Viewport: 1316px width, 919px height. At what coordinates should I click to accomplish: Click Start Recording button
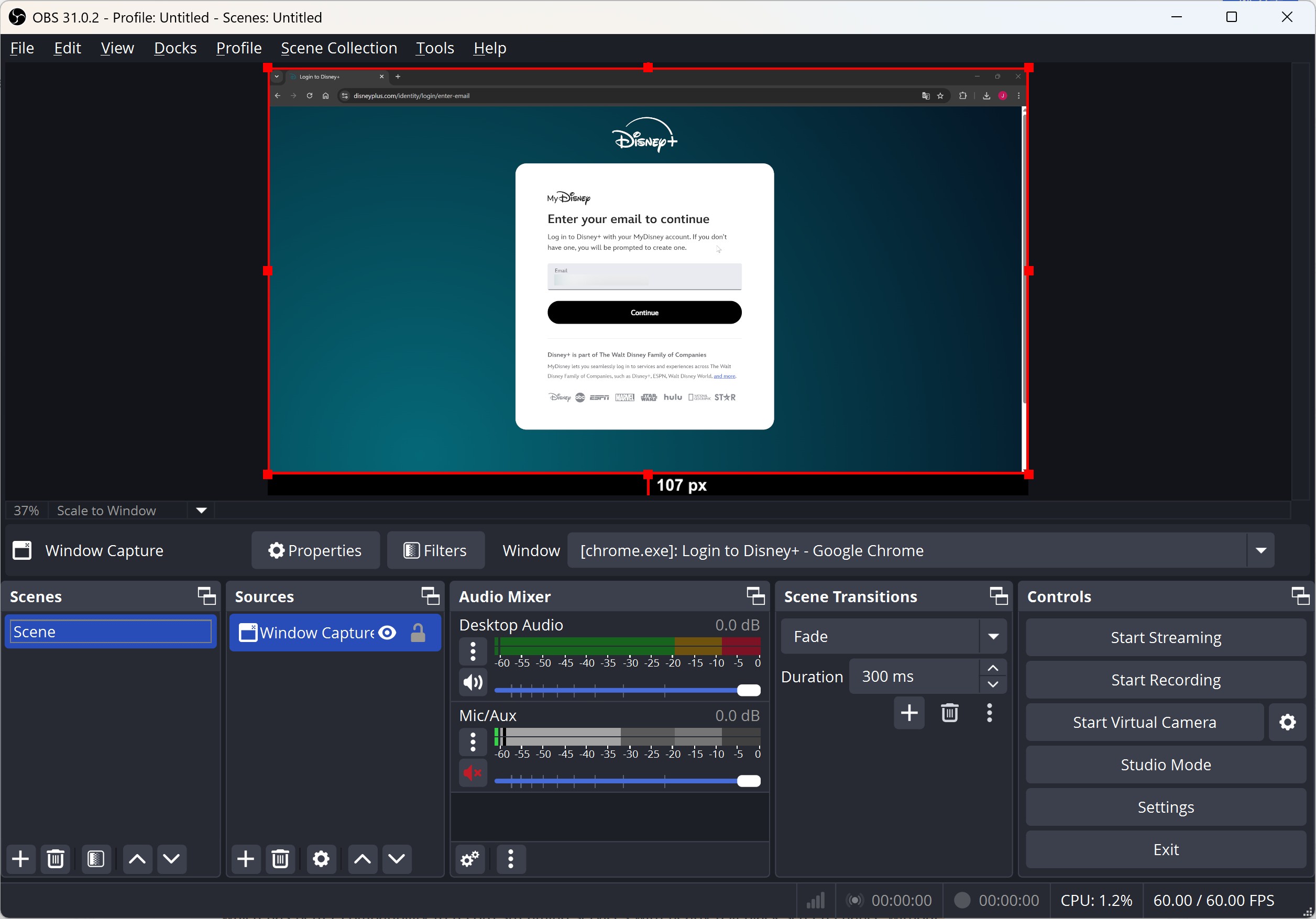pyautogui.click(x=1165, y=680)
